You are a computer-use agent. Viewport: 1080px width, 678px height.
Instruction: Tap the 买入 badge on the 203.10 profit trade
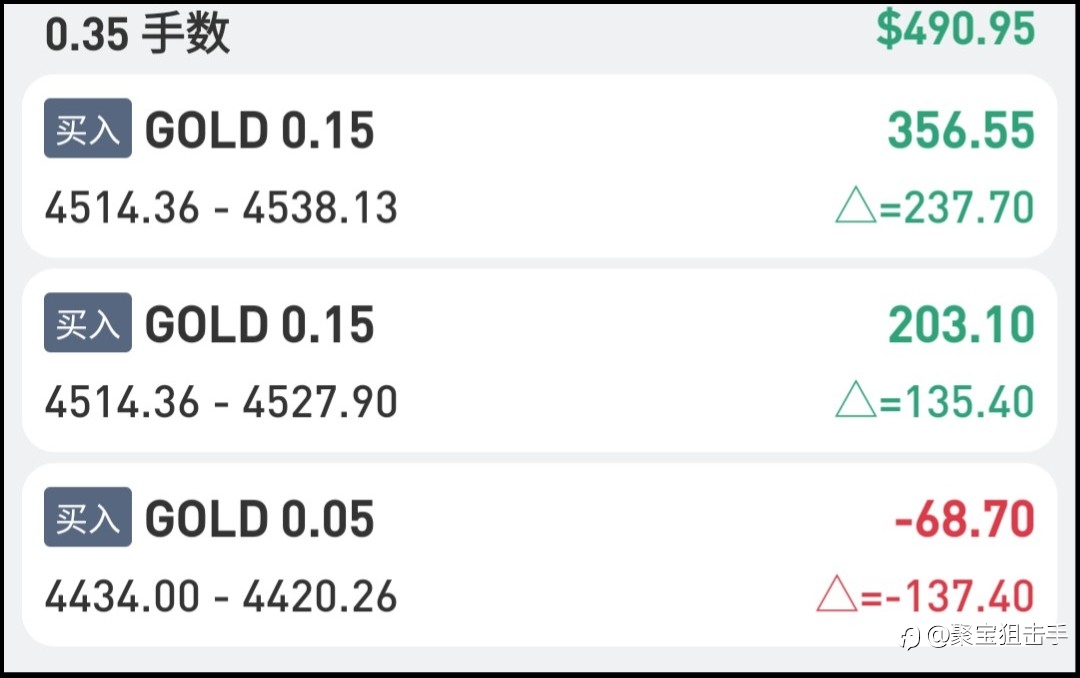88,323
